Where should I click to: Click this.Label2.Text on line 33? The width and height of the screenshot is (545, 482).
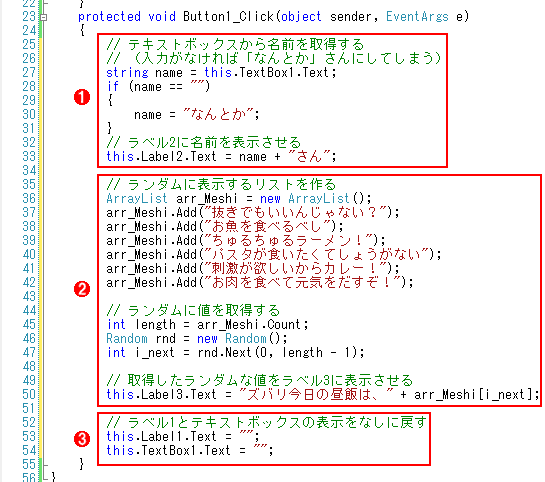tap(162, 156)
